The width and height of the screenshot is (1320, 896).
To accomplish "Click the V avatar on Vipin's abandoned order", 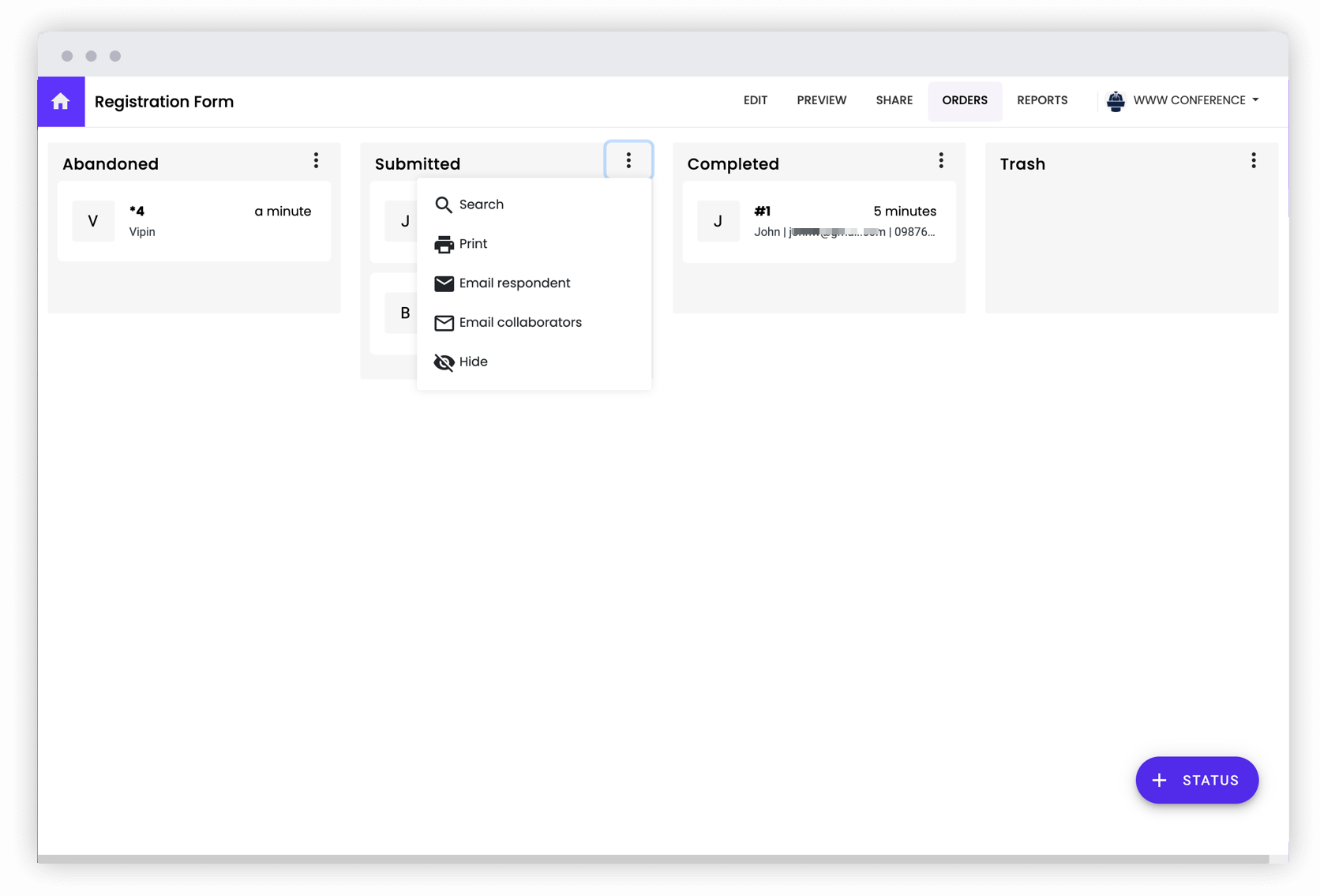I will [92, 221].
